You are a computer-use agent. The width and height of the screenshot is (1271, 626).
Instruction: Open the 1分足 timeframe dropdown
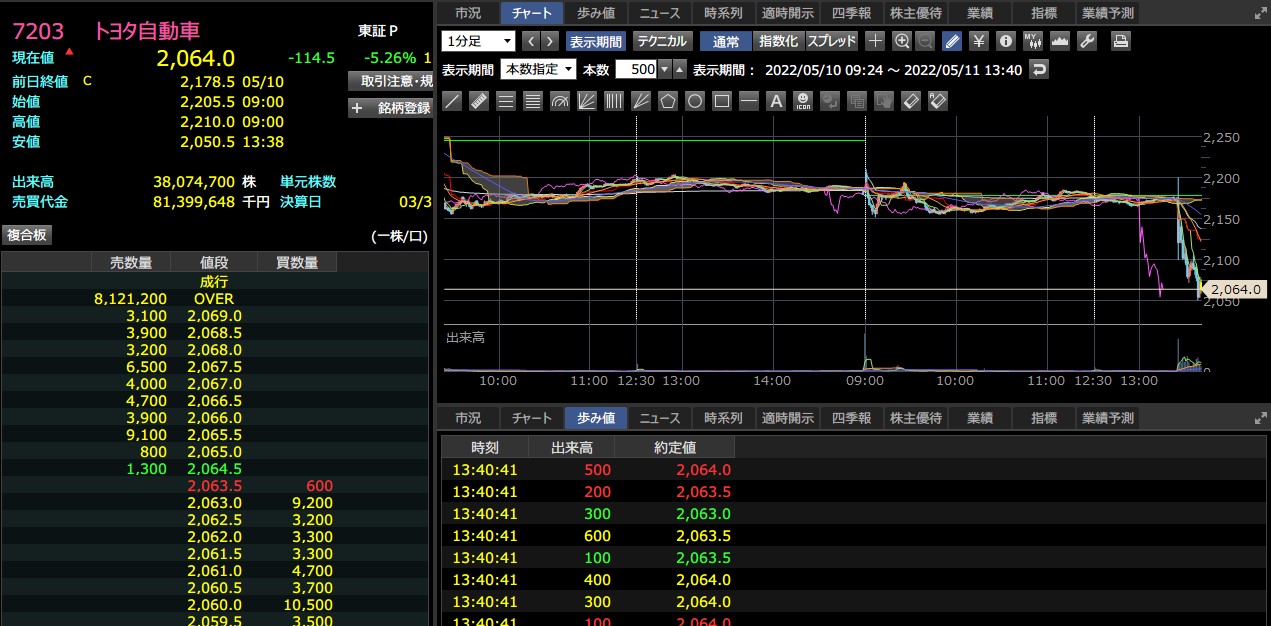tap(479, 41)
